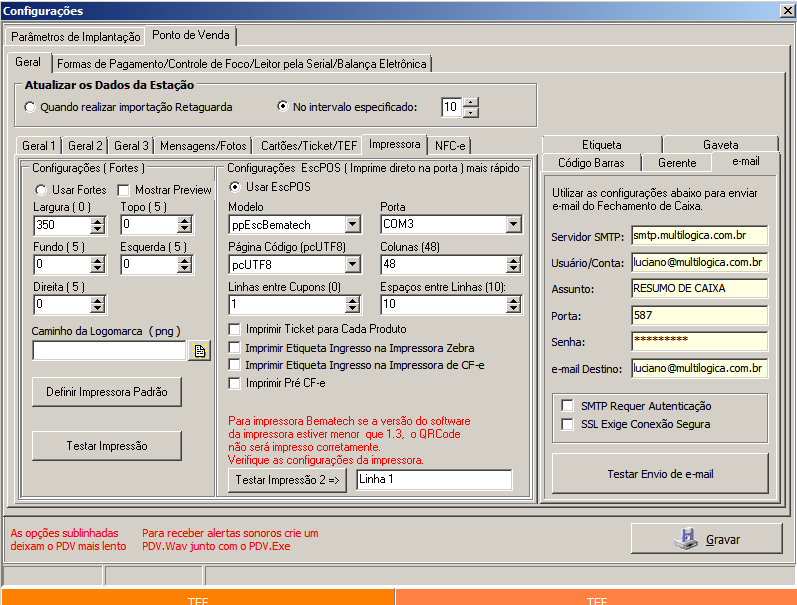Click the Servidor SMTP input field

[699, 236]
